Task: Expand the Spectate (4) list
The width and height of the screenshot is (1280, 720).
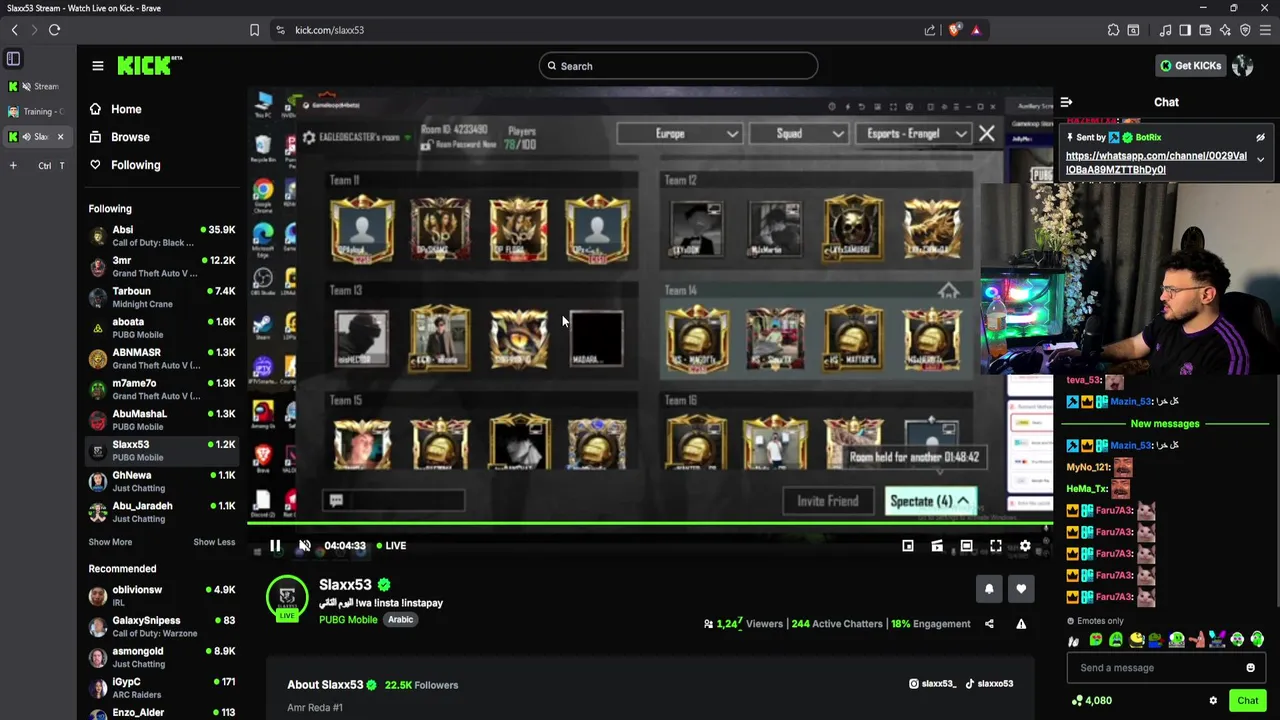Action: click(x=930, y=501)
